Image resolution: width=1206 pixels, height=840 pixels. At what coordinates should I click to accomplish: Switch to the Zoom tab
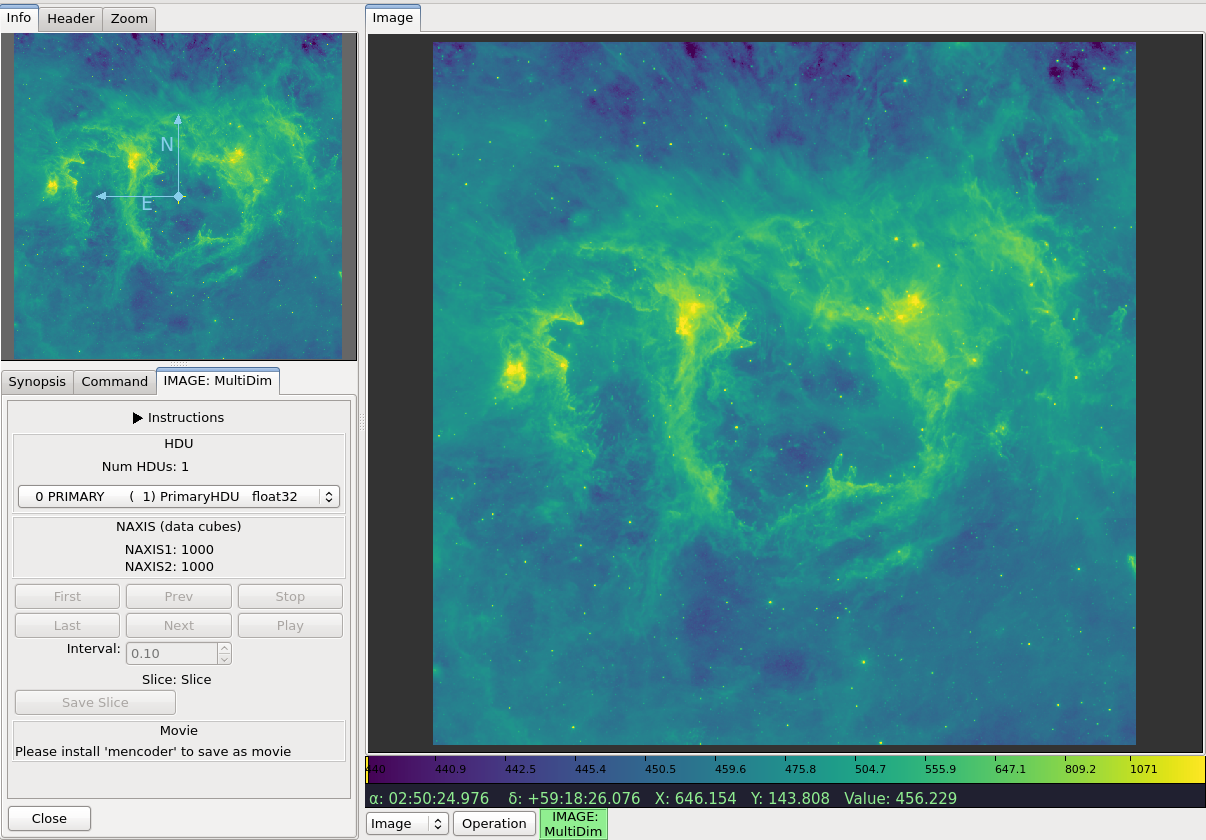click(129, 18)
